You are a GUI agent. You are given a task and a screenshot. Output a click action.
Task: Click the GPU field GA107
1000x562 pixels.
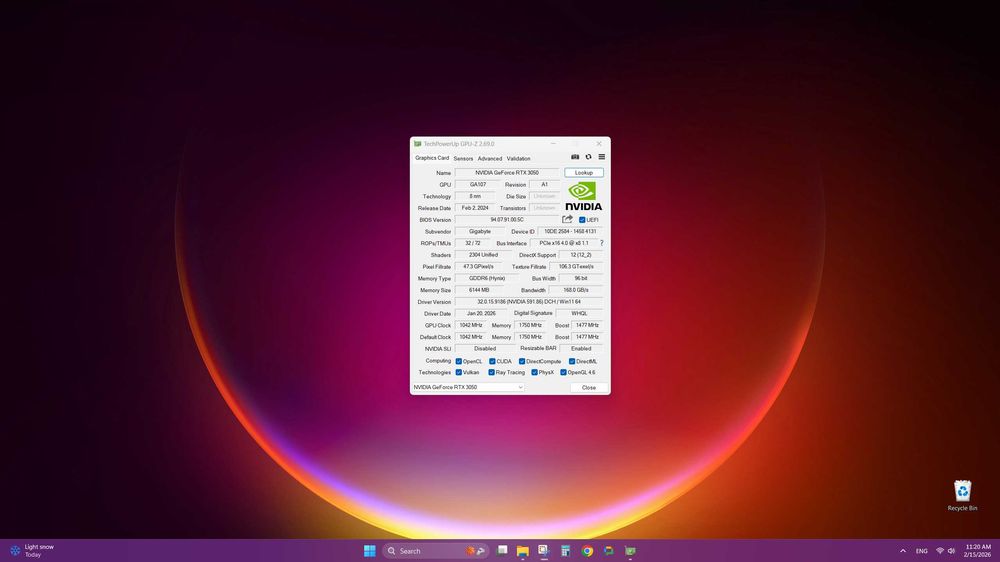(478, 184)
